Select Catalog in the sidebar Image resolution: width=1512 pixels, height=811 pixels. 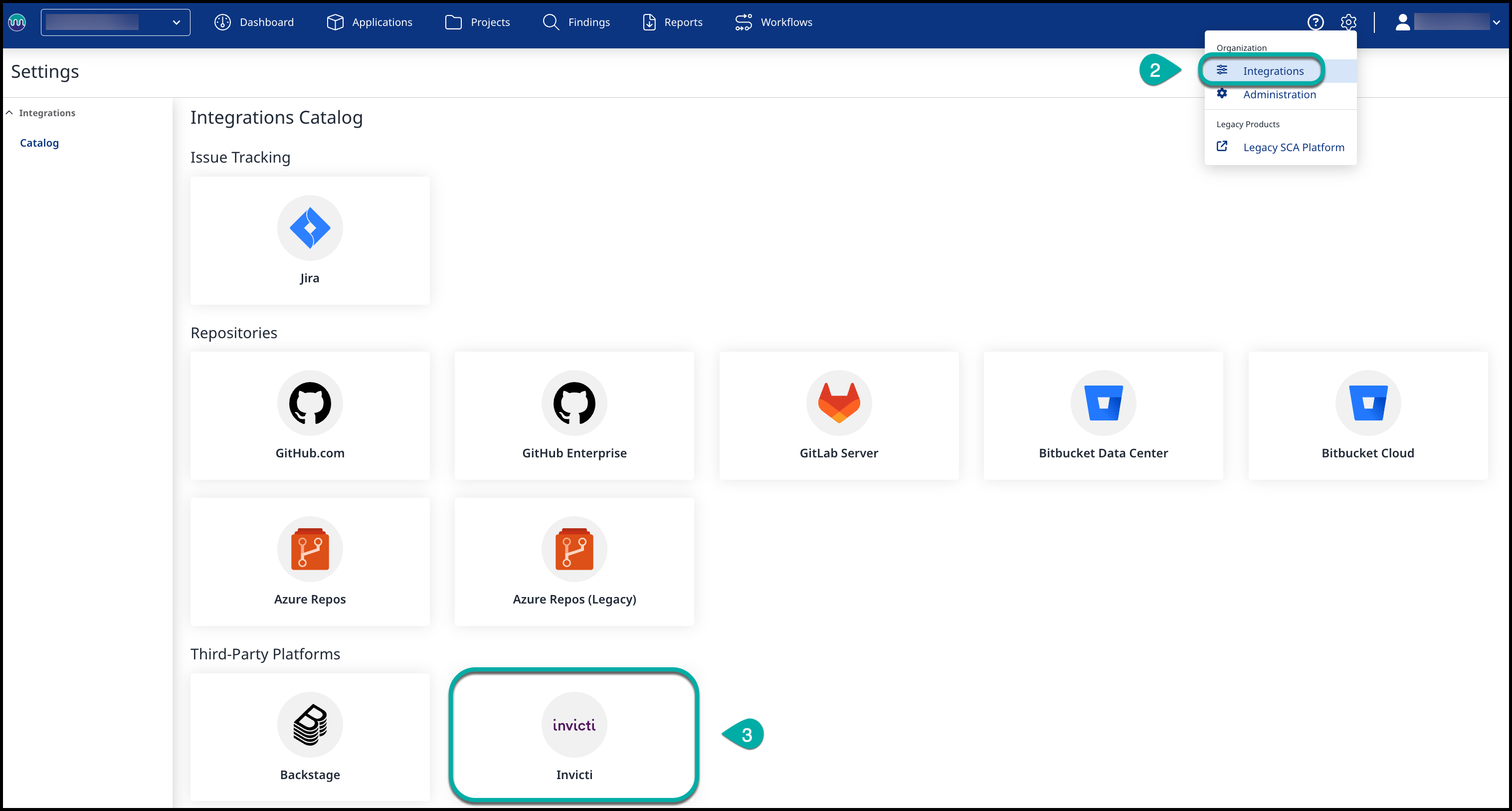click(39, 143)
